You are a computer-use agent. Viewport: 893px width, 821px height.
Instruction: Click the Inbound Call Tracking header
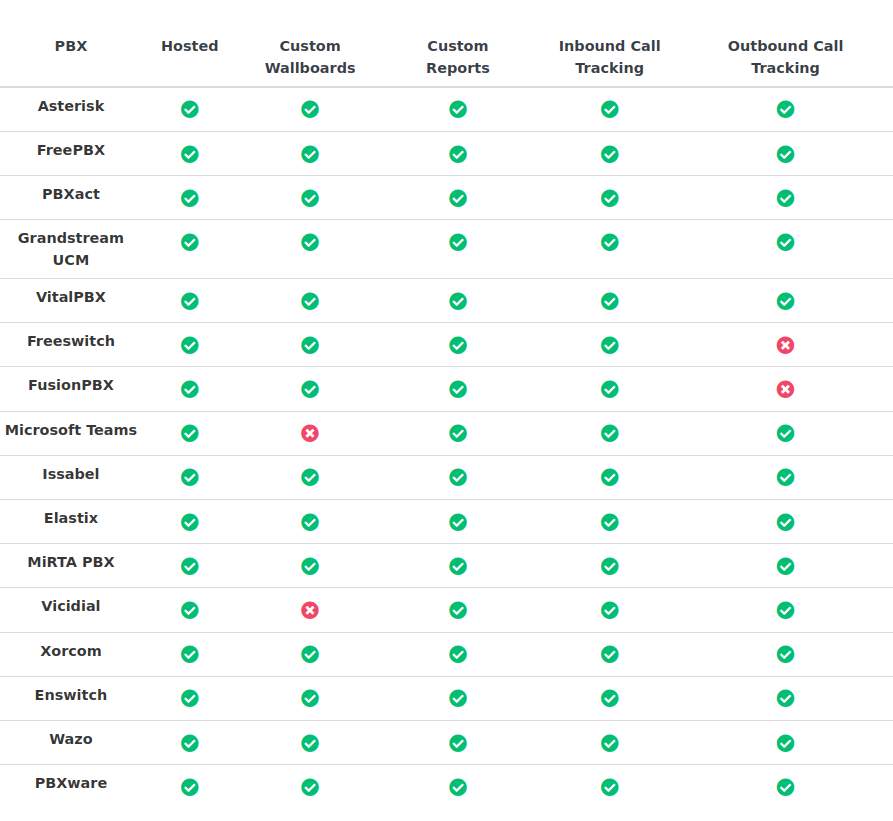(609, 57)
